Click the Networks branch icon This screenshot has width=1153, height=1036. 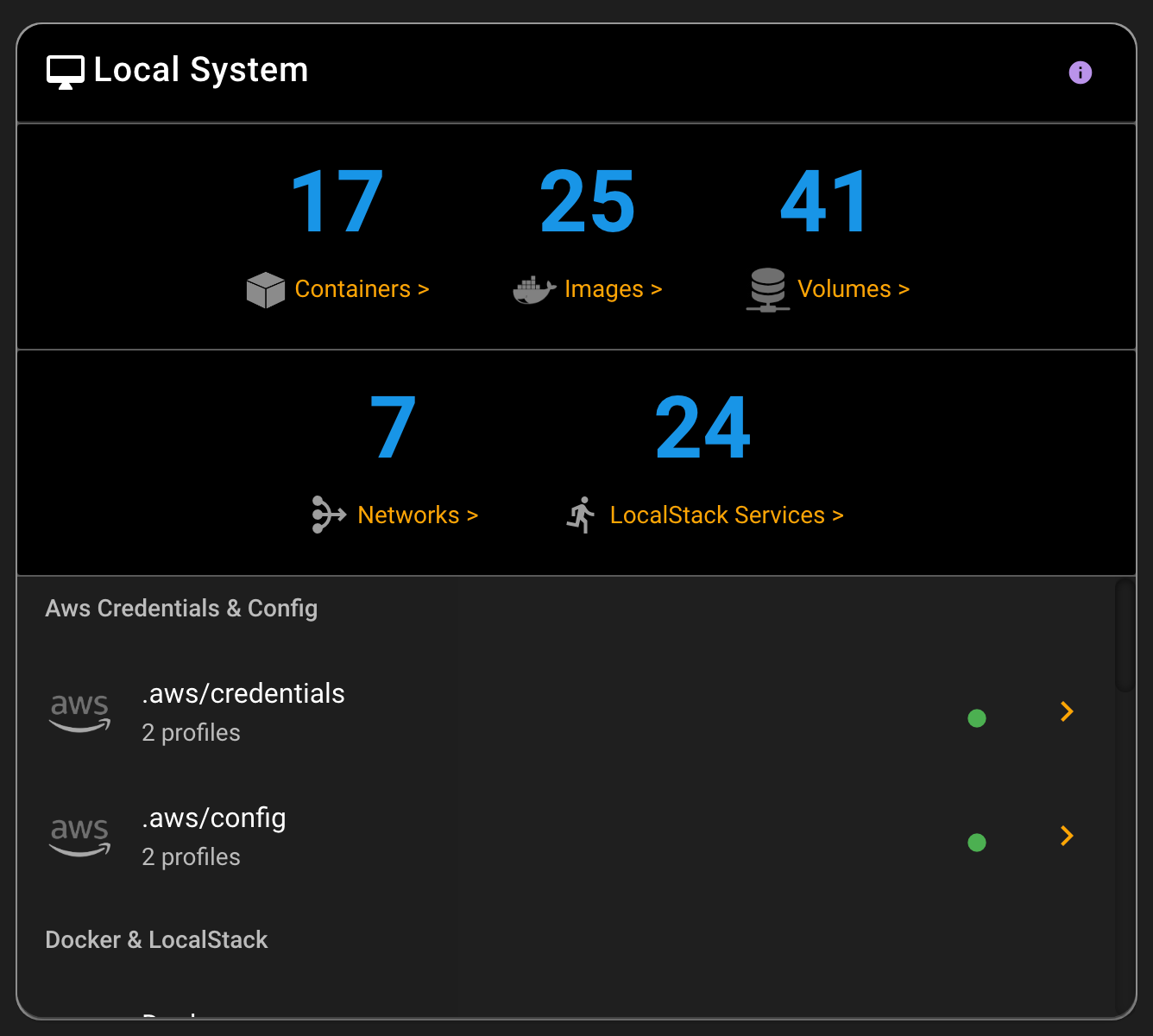(x=329, y=515)
